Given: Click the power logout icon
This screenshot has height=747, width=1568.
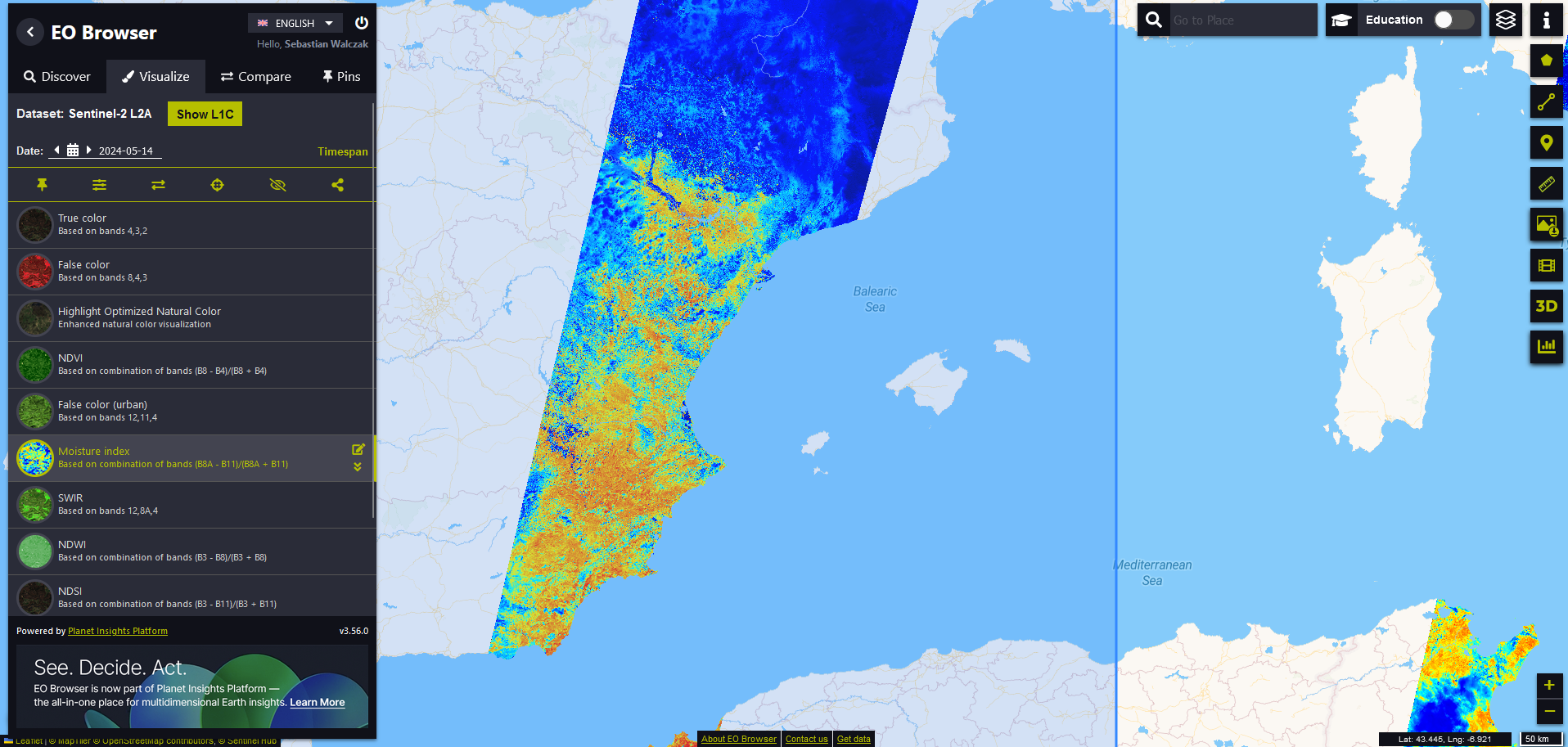Looking at the screenshot, I should (361, 23).
